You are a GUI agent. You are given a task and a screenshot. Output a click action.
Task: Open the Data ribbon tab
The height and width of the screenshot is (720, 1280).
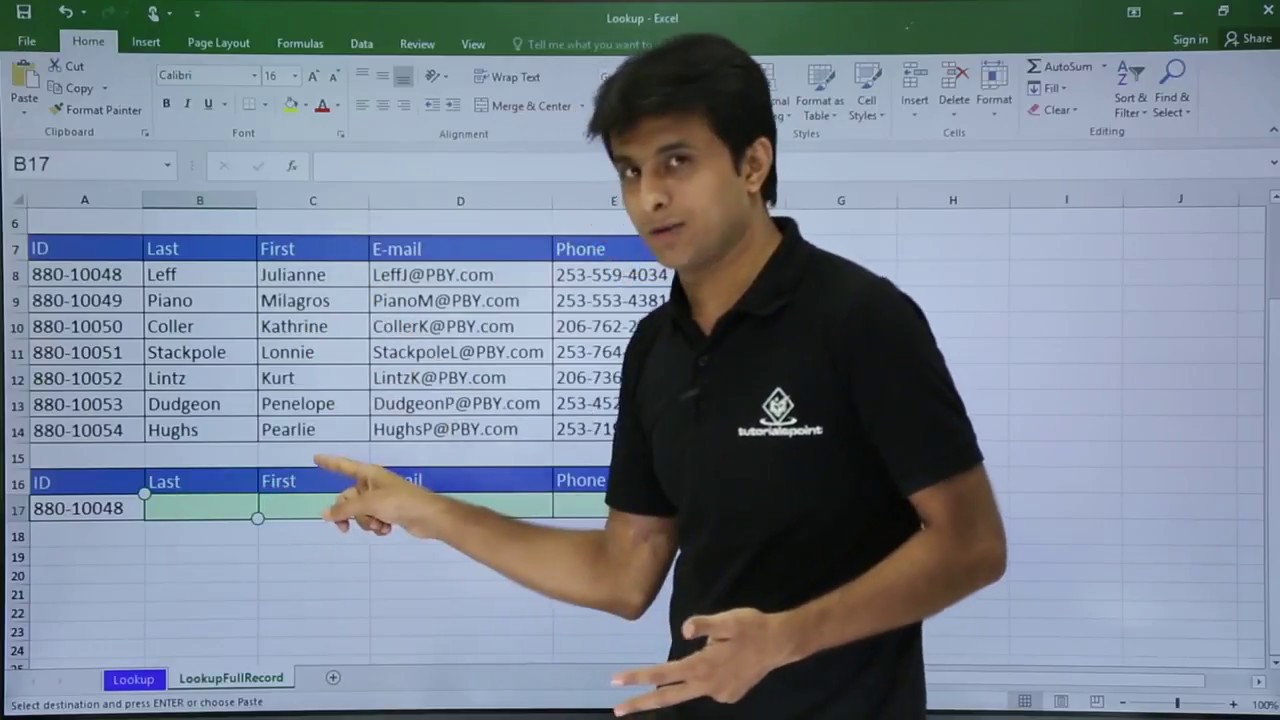point(362,43)
